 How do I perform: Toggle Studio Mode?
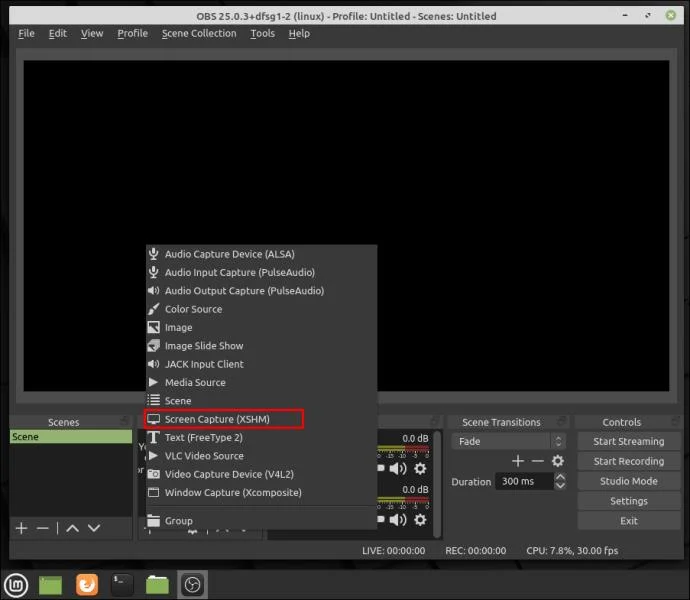pos(628,481)
